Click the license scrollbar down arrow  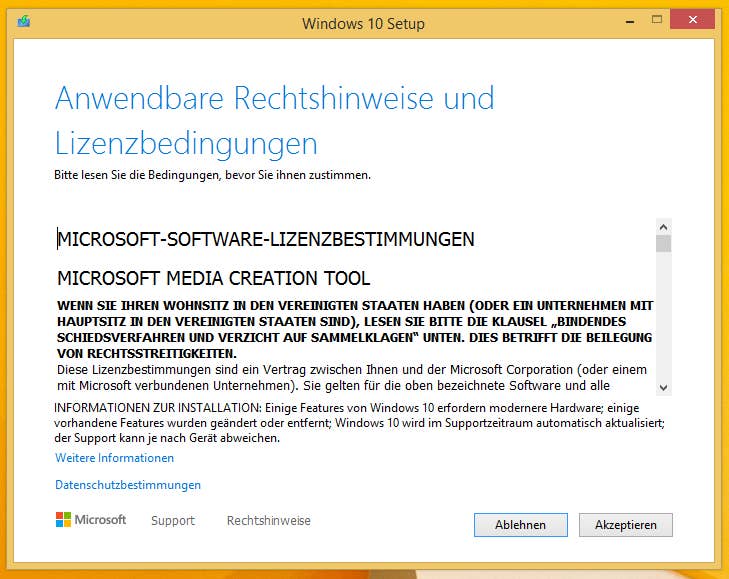663,386
